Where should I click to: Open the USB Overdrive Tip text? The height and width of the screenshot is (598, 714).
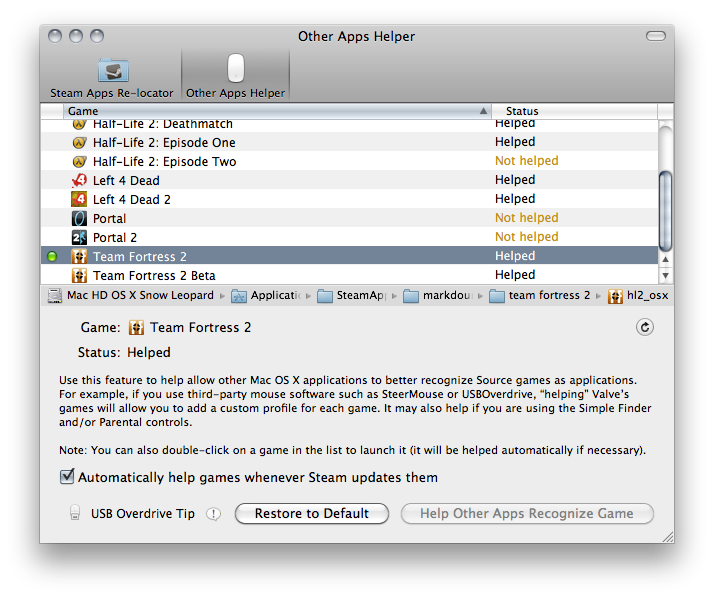(x=143, y=514)
